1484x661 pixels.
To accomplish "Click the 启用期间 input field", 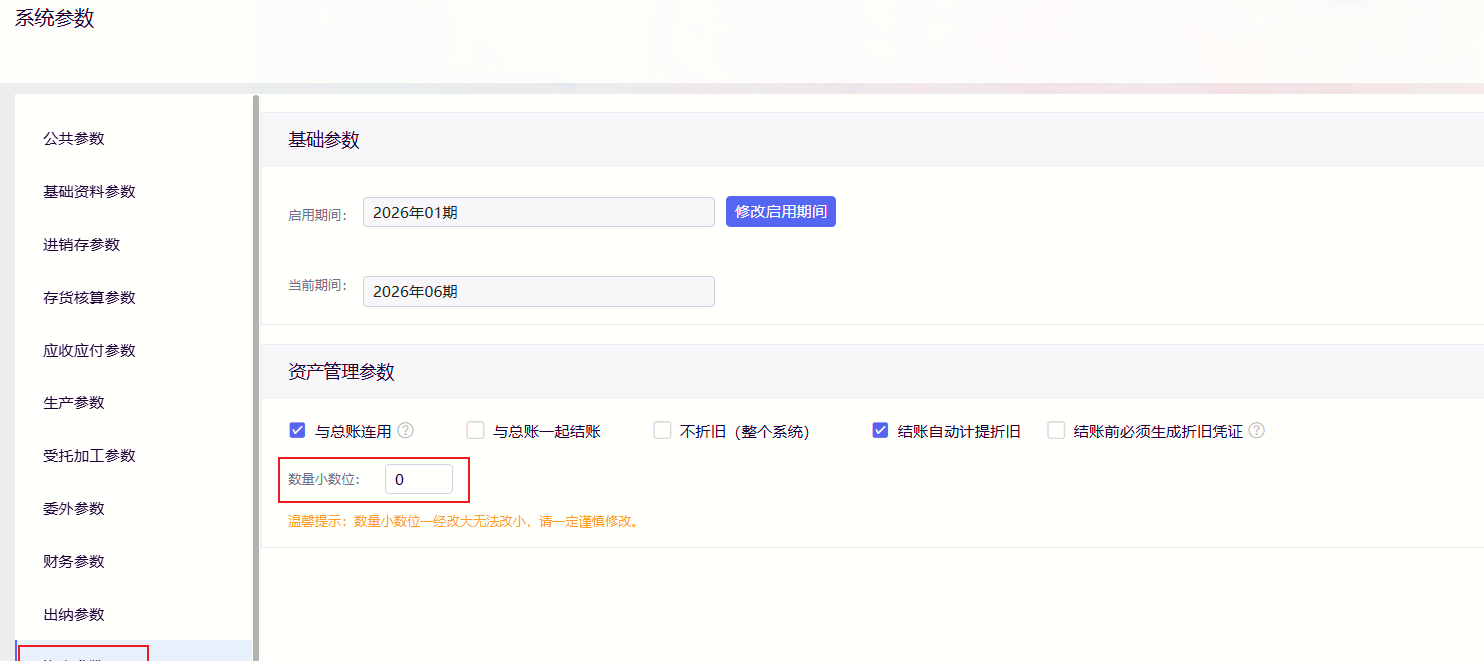I will [x=539, y=212].
